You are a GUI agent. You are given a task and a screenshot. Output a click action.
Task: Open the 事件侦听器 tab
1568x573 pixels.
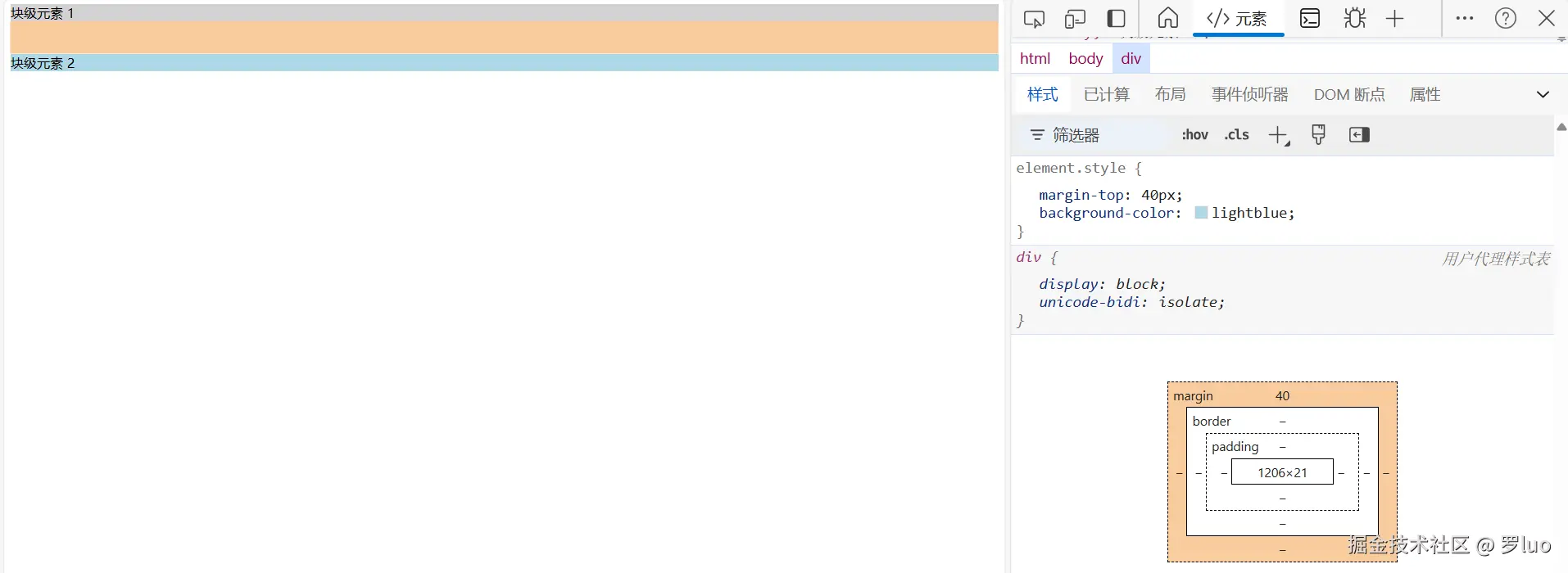pos(1250,94)
